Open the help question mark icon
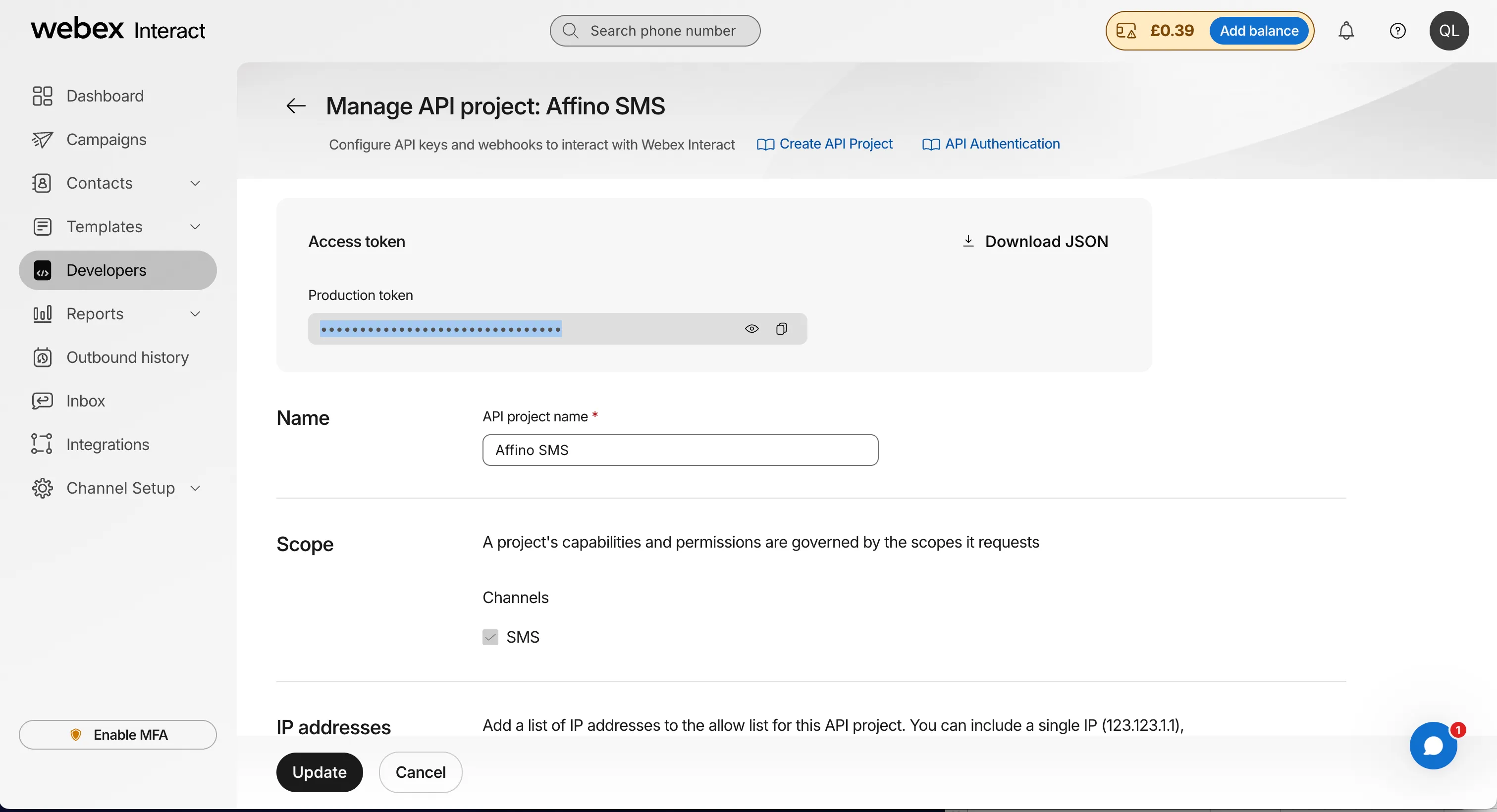This screenshot has width=1497, height=812. [1397, 31]
